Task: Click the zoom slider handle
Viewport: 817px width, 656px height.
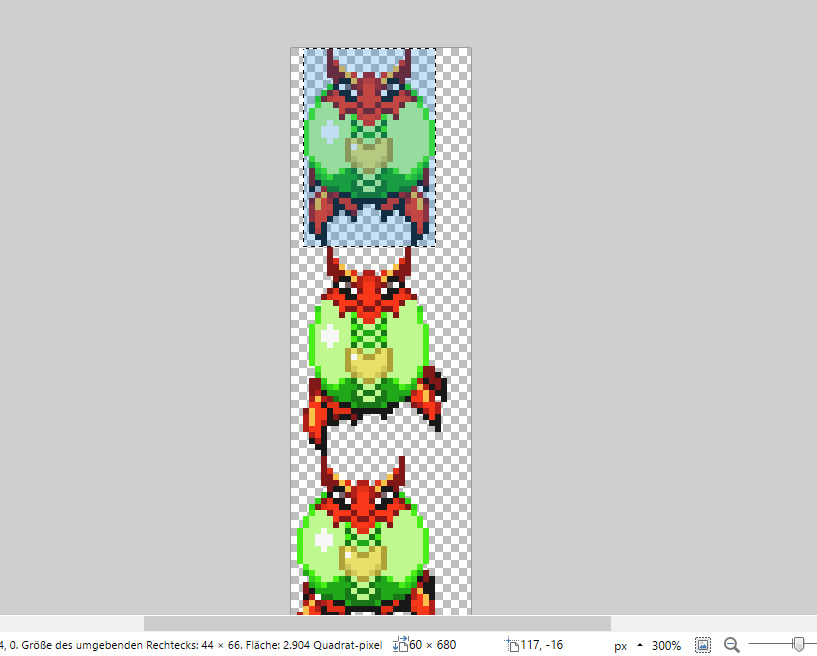Action: (798, 645)
